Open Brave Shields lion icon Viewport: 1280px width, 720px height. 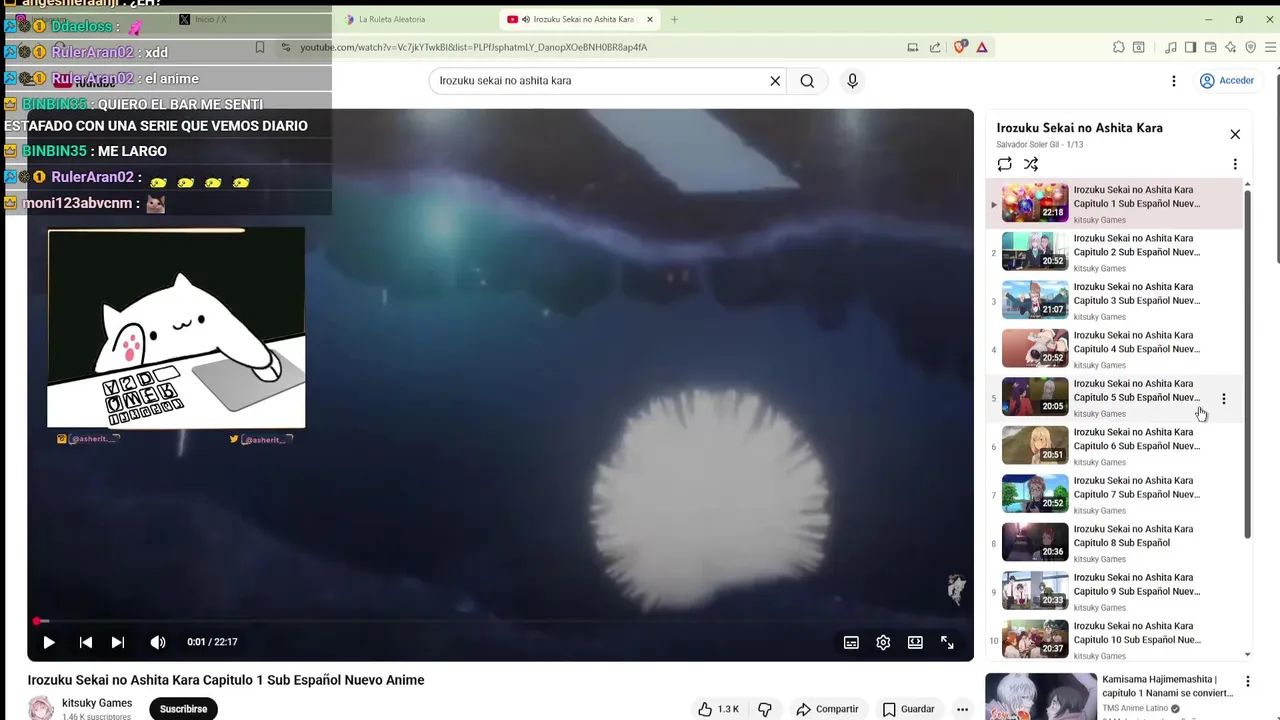[x=960, y=47]
